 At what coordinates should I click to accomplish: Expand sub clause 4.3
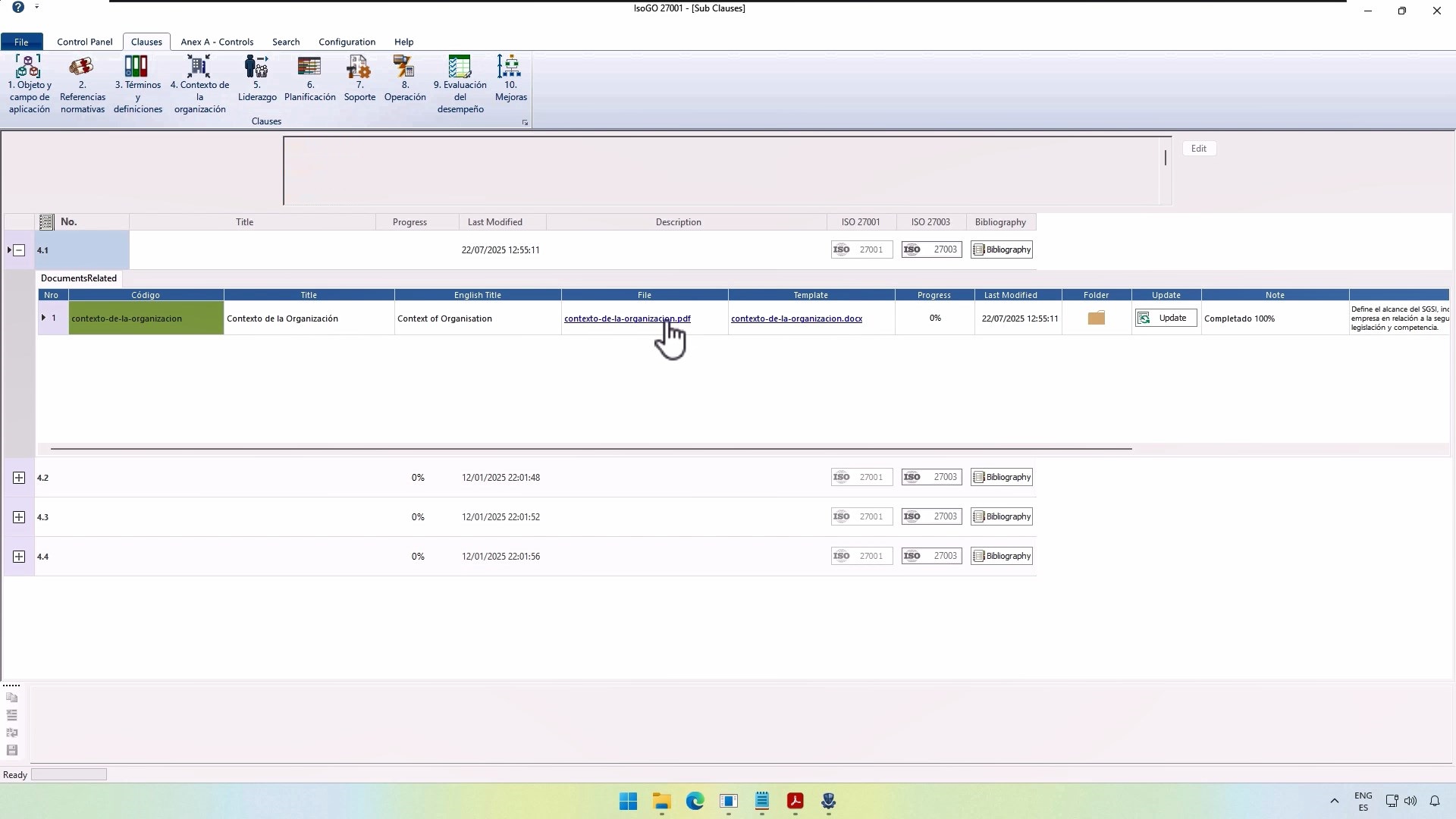click(19, 517)
